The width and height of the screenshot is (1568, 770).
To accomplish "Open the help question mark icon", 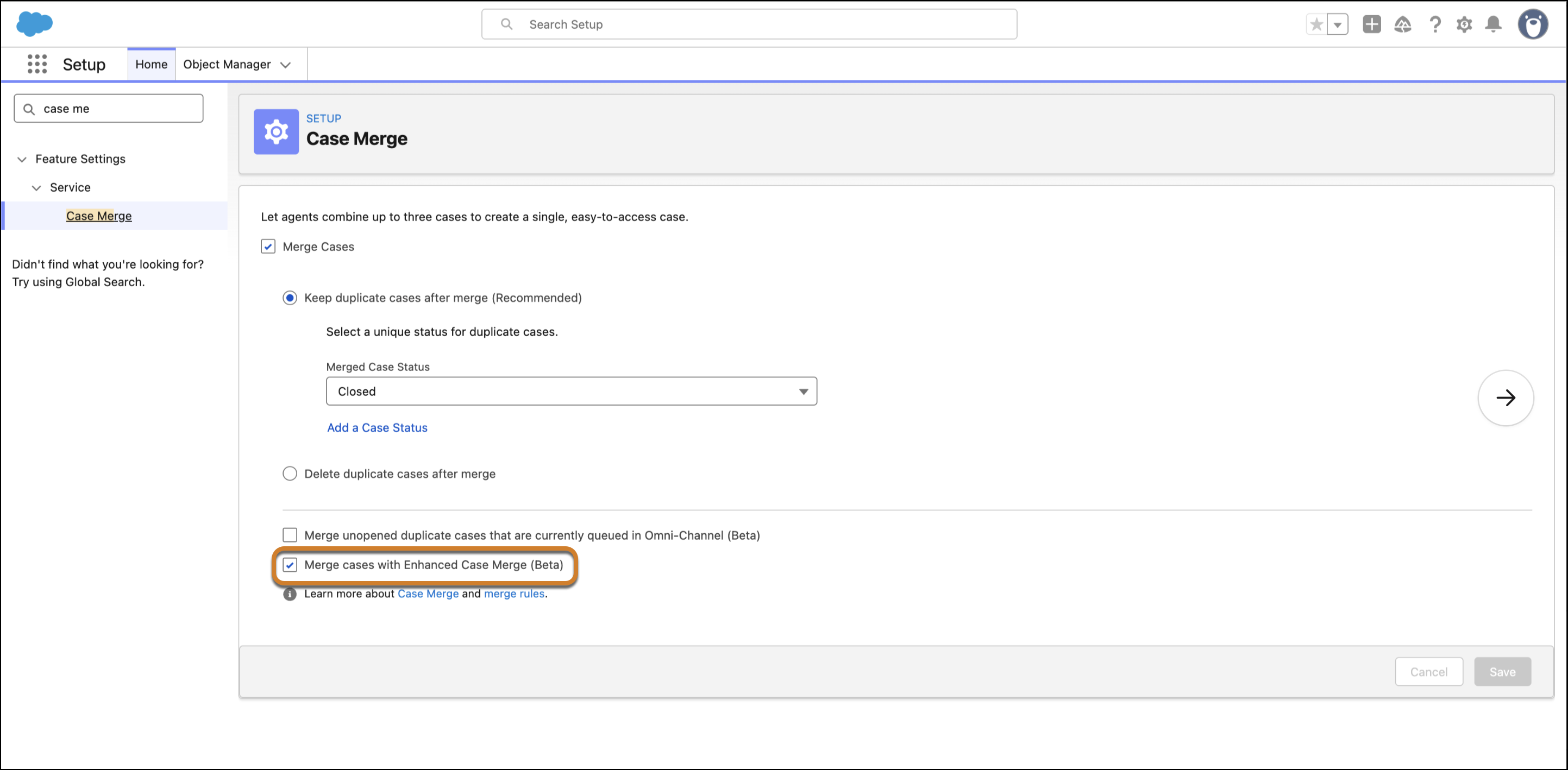I will (1435, 24).
